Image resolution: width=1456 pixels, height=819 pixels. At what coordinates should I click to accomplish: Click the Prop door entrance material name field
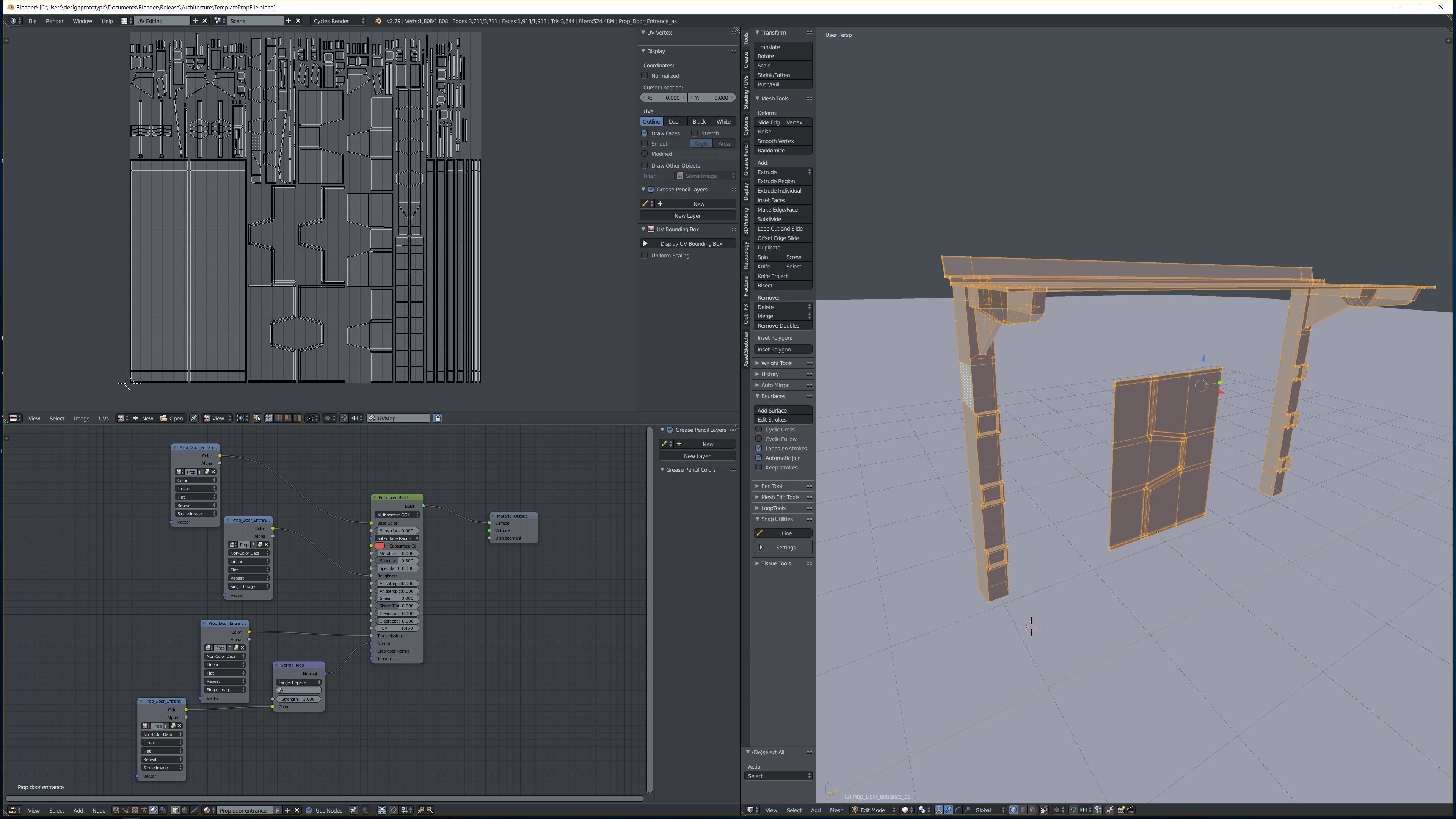pyautogui.click(x=244, y=811)
